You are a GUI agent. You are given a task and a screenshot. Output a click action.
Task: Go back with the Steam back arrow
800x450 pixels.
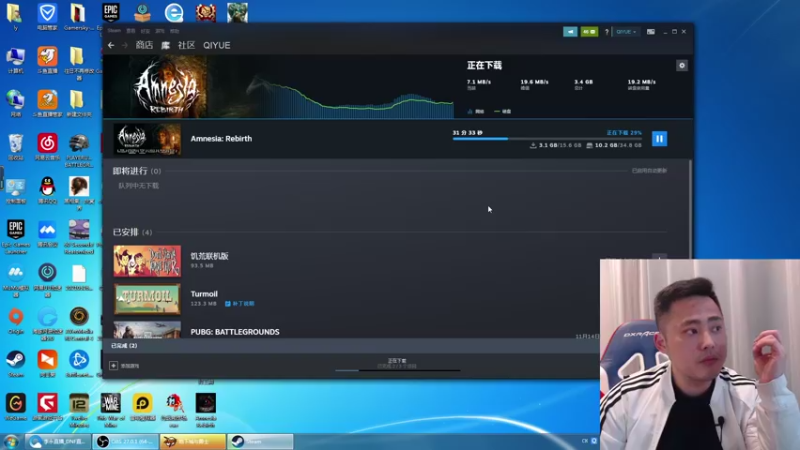[x=111, y=45]
